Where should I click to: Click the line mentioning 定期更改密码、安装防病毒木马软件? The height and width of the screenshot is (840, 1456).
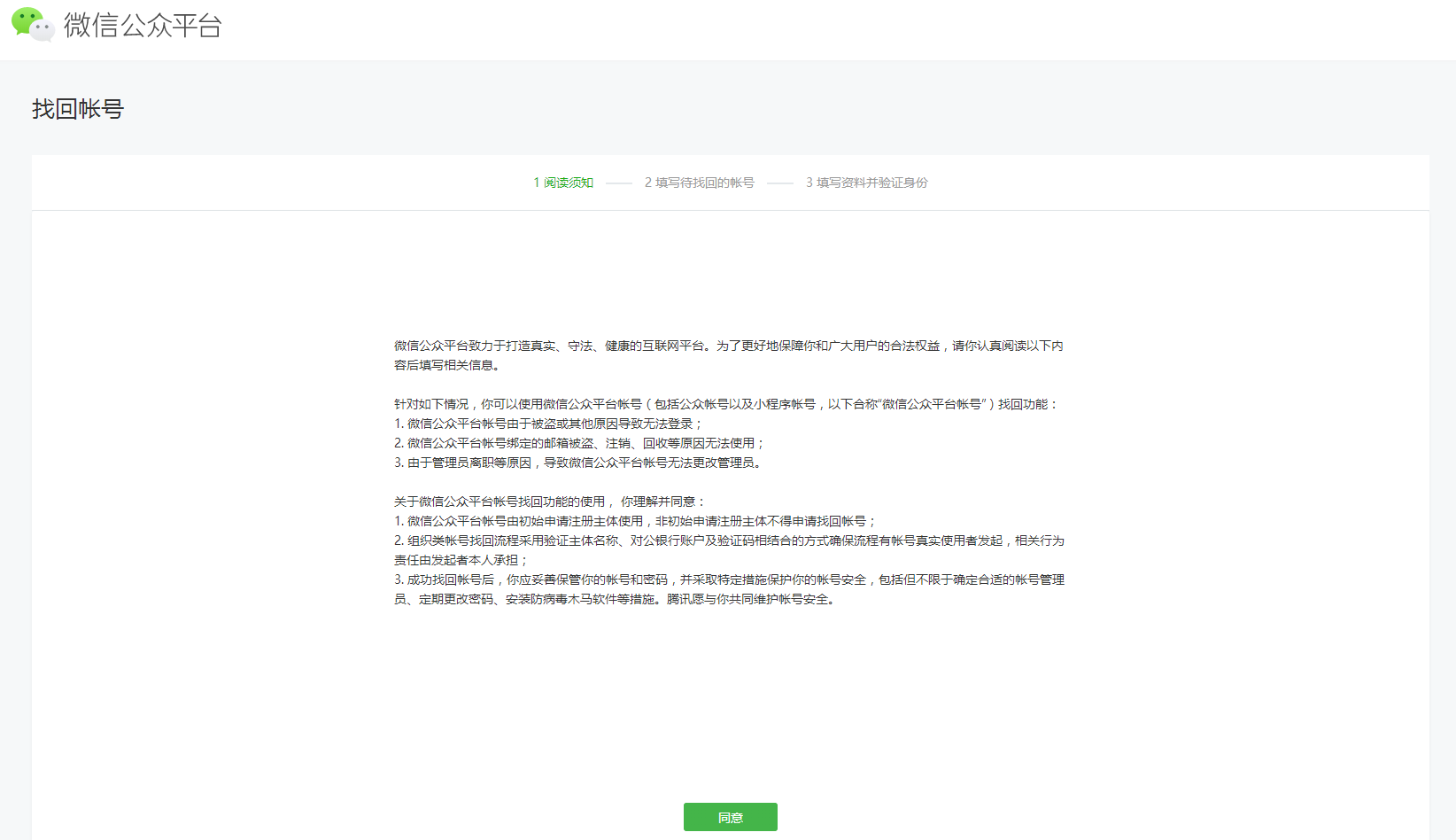tap(615, 599)
